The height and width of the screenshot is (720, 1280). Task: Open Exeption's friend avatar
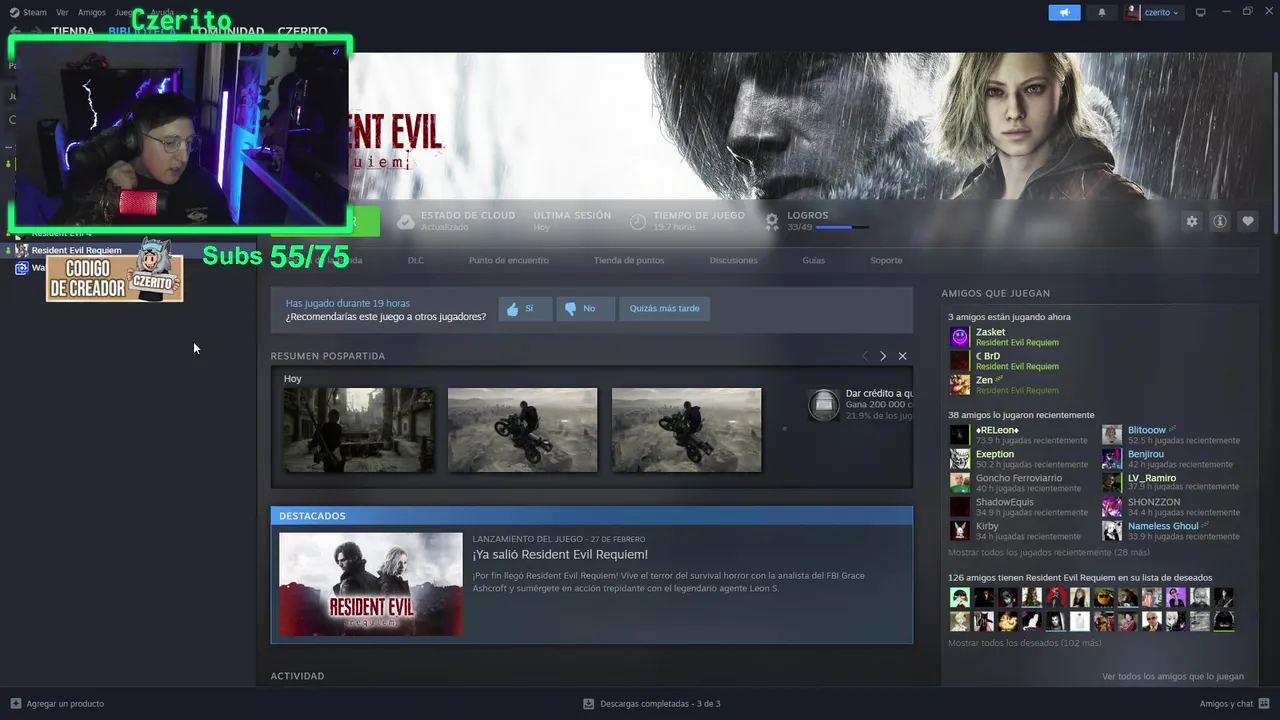[x=959, y=459]
